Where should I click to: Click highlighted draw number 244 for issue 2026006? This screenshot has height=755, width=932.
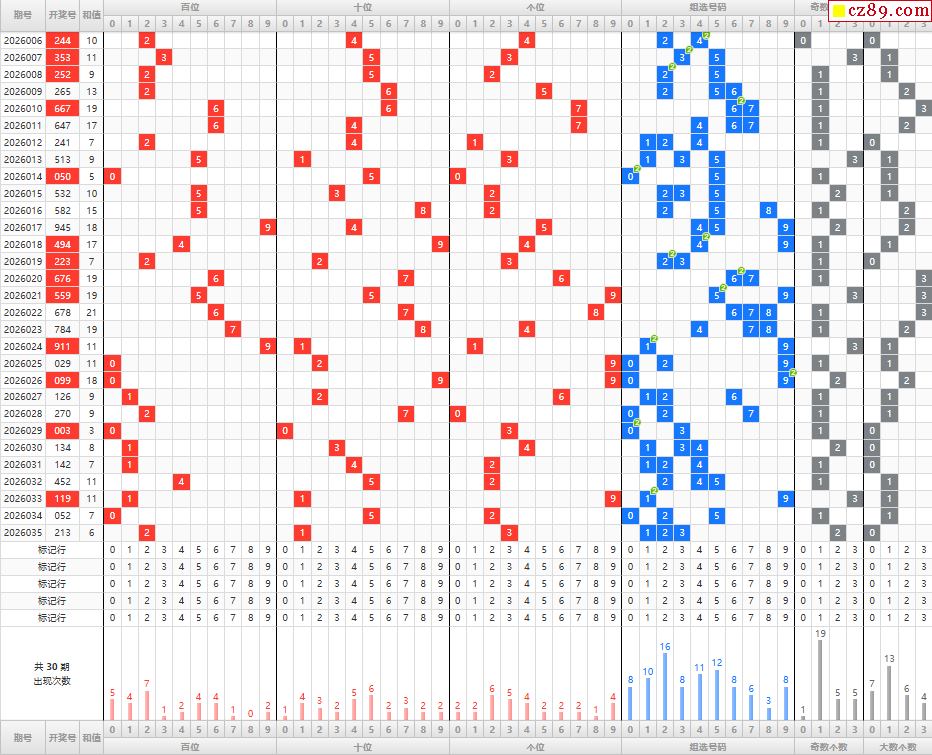(62, 40)
